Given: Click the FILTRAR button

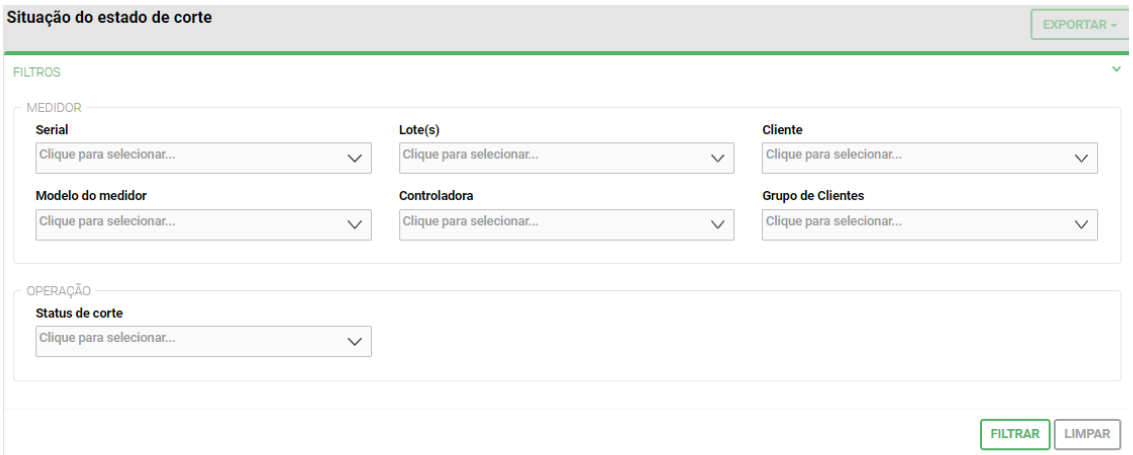Looking at the screenshot, I should pos(1014,434).
